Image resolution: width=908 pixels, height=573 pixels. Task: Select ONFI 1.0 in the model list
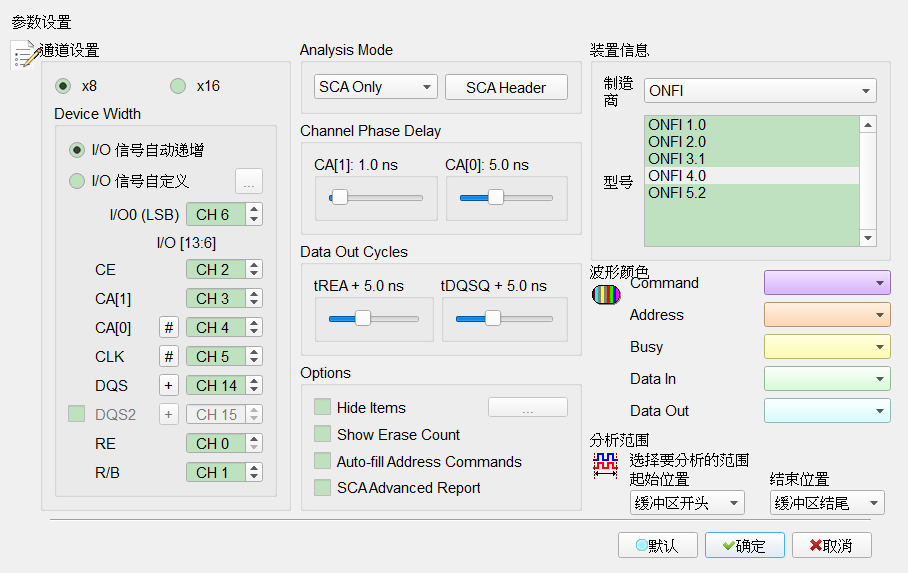point(752,125)
